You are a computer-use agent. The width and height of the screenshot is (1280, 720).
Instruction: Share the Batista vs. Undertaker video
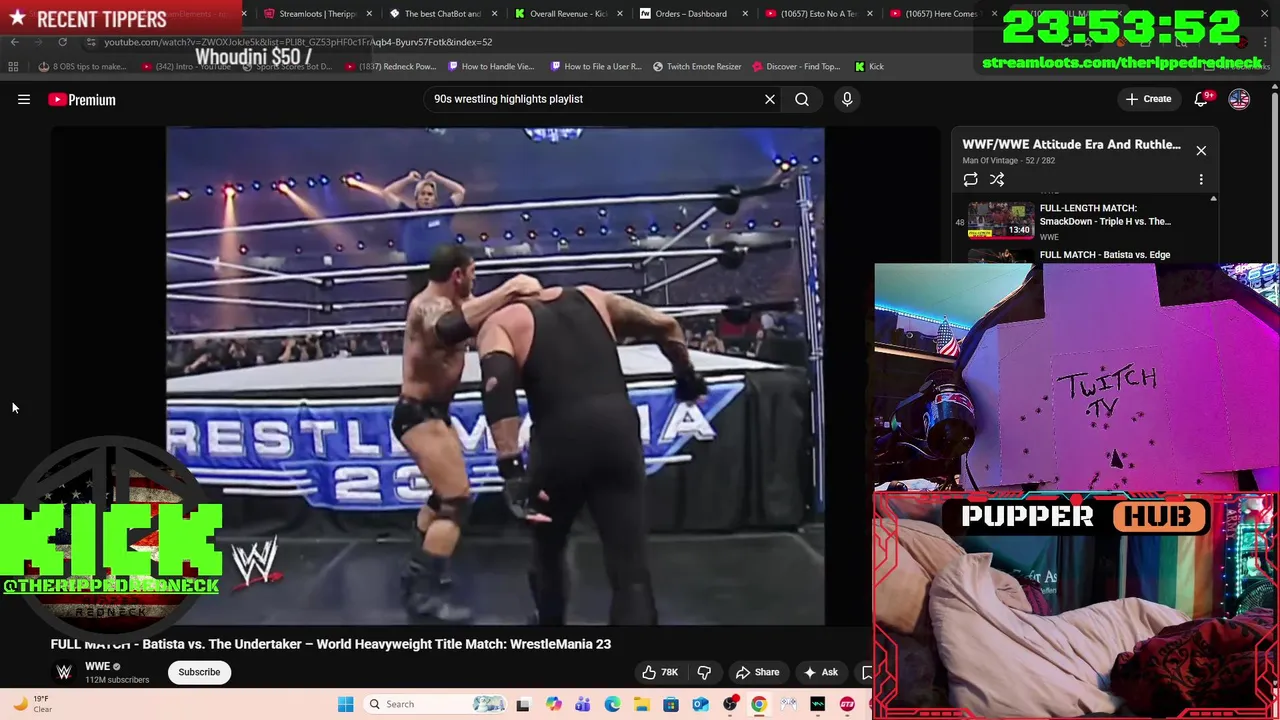coord(757,672)
